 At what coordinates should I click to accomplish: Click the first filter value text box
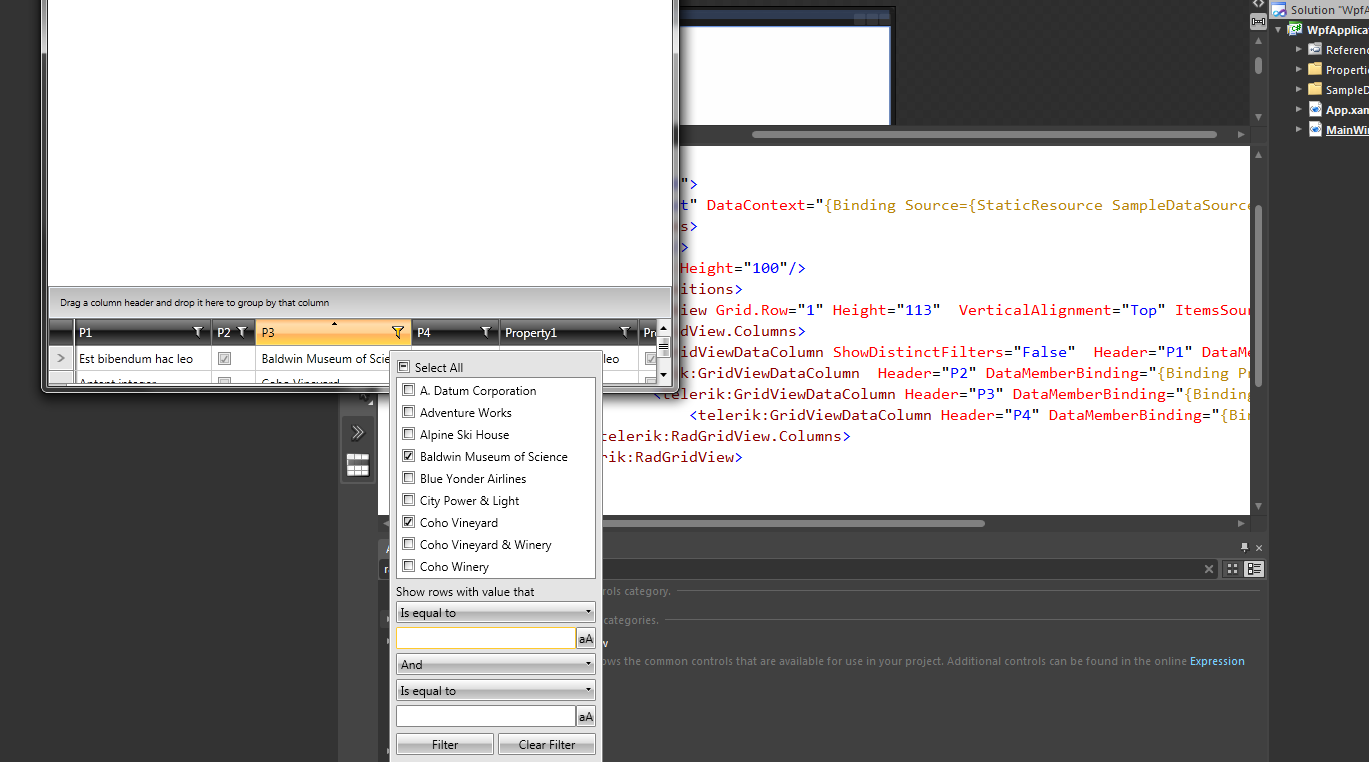tap(486, 639)
